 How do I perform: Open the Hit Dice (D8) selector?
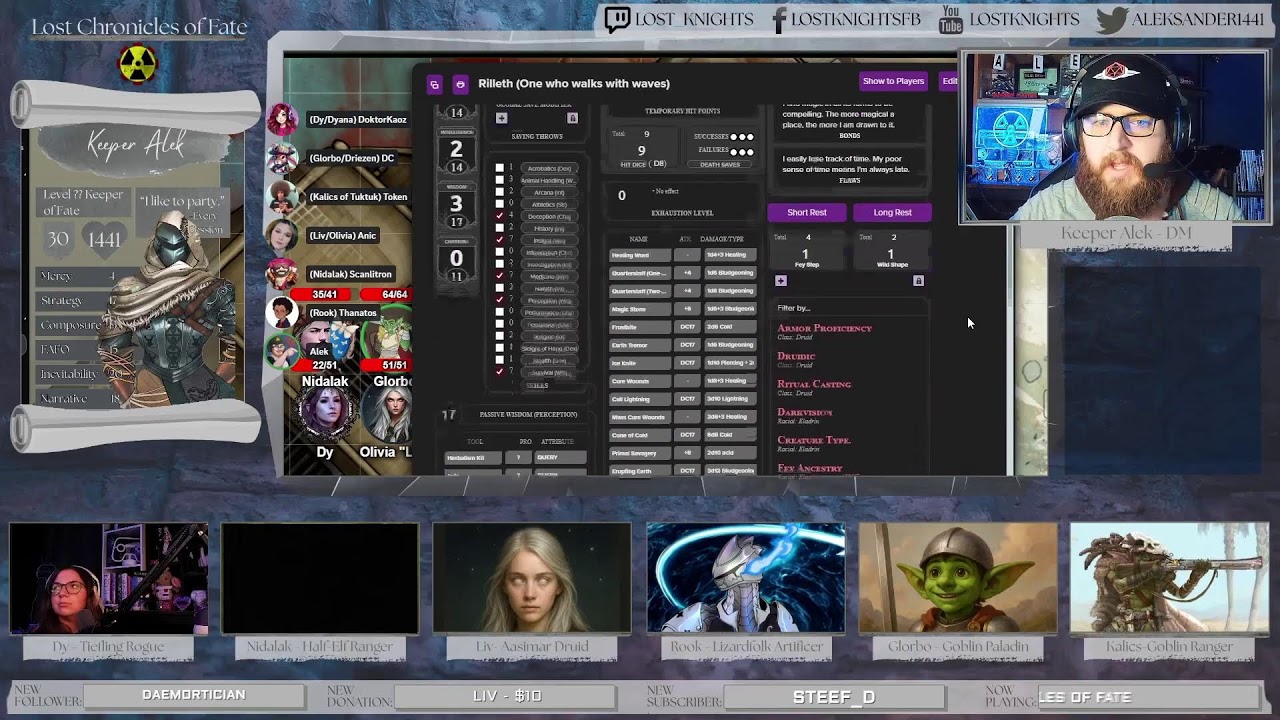click(658, 164)
